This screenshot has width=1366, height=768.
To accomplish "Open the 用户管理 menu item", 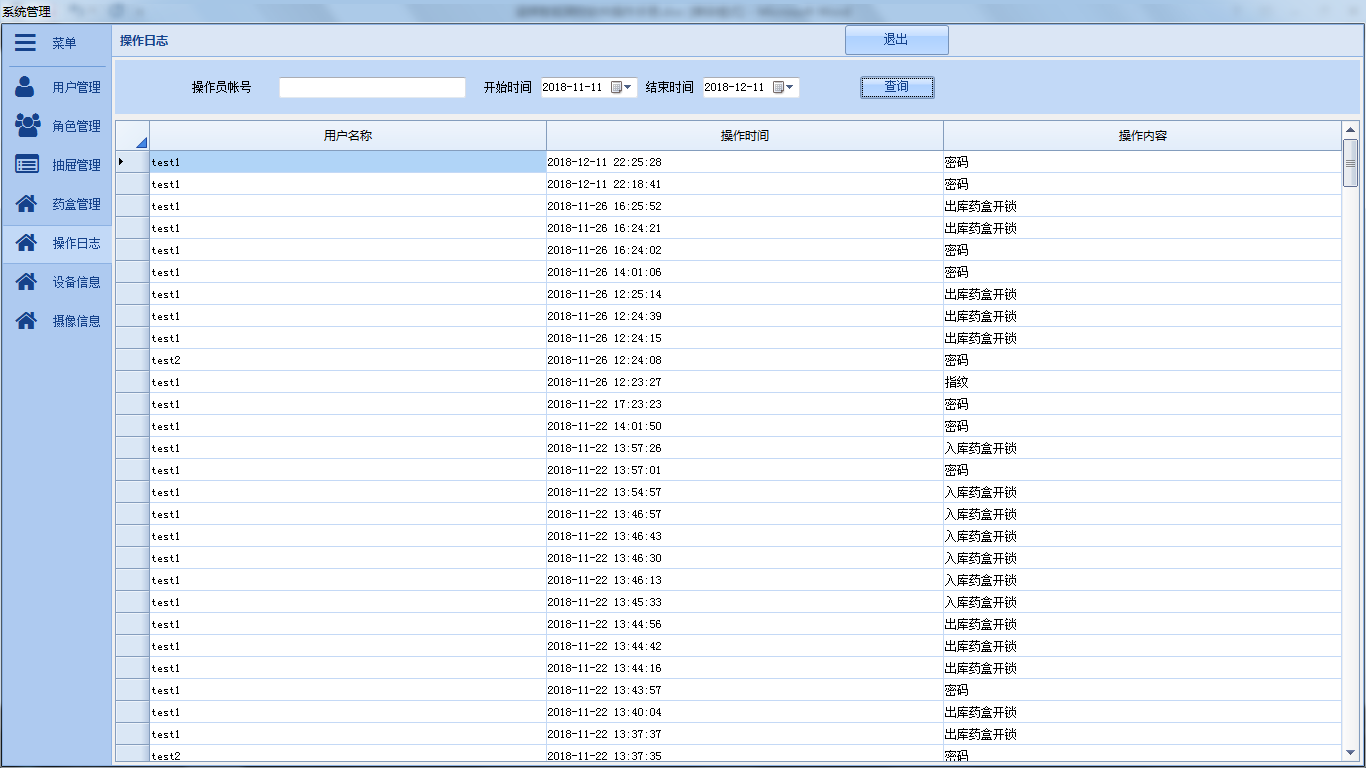I will [76, 87].
